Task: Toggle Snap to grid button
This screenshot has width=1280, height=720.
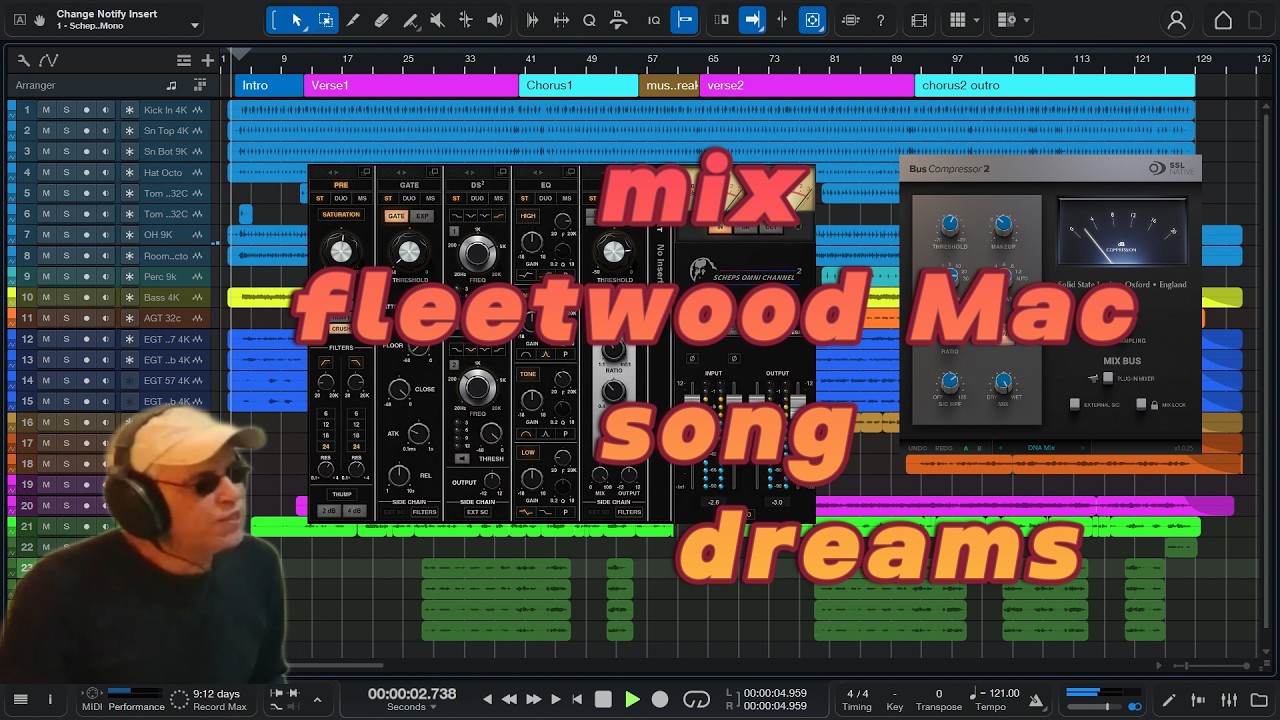Action: coord(684,20)
